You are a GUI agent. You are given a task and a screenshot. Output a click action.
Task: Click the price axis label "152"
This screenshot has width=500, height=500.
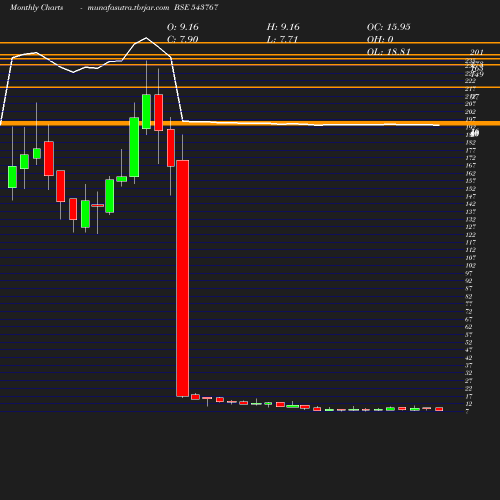click(471, 189)
